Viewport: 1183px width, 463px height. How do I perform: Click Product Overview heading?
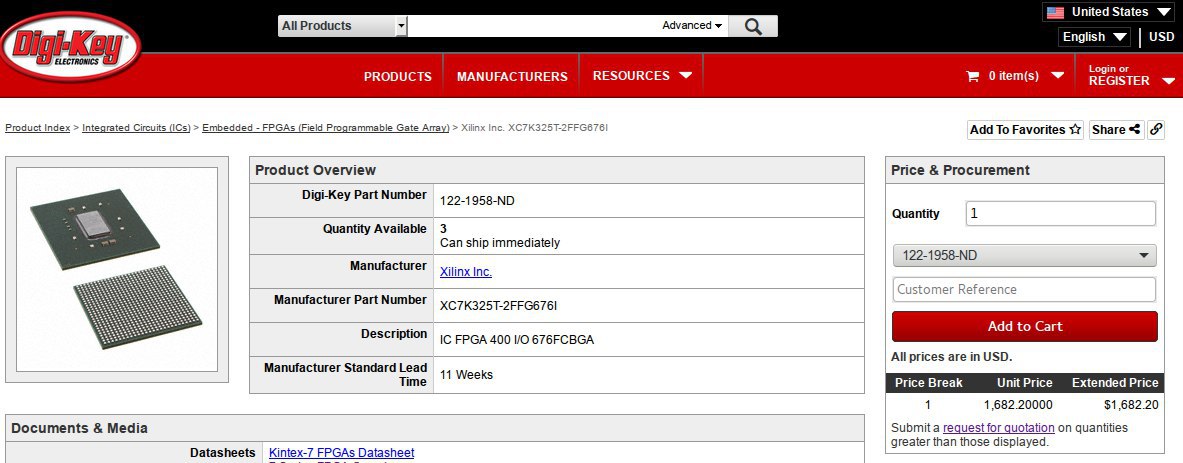point(315,170)
